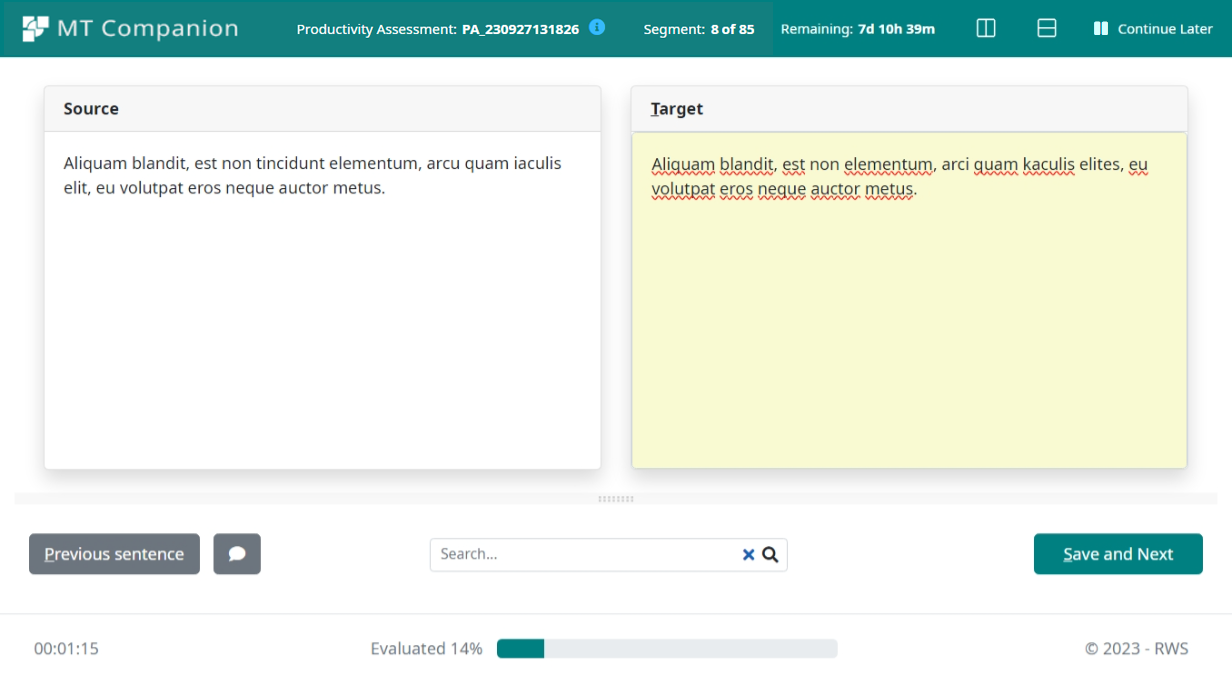1232x682 pixels.
Task: Clear the search field with X
Action: [x=748, y=555]
